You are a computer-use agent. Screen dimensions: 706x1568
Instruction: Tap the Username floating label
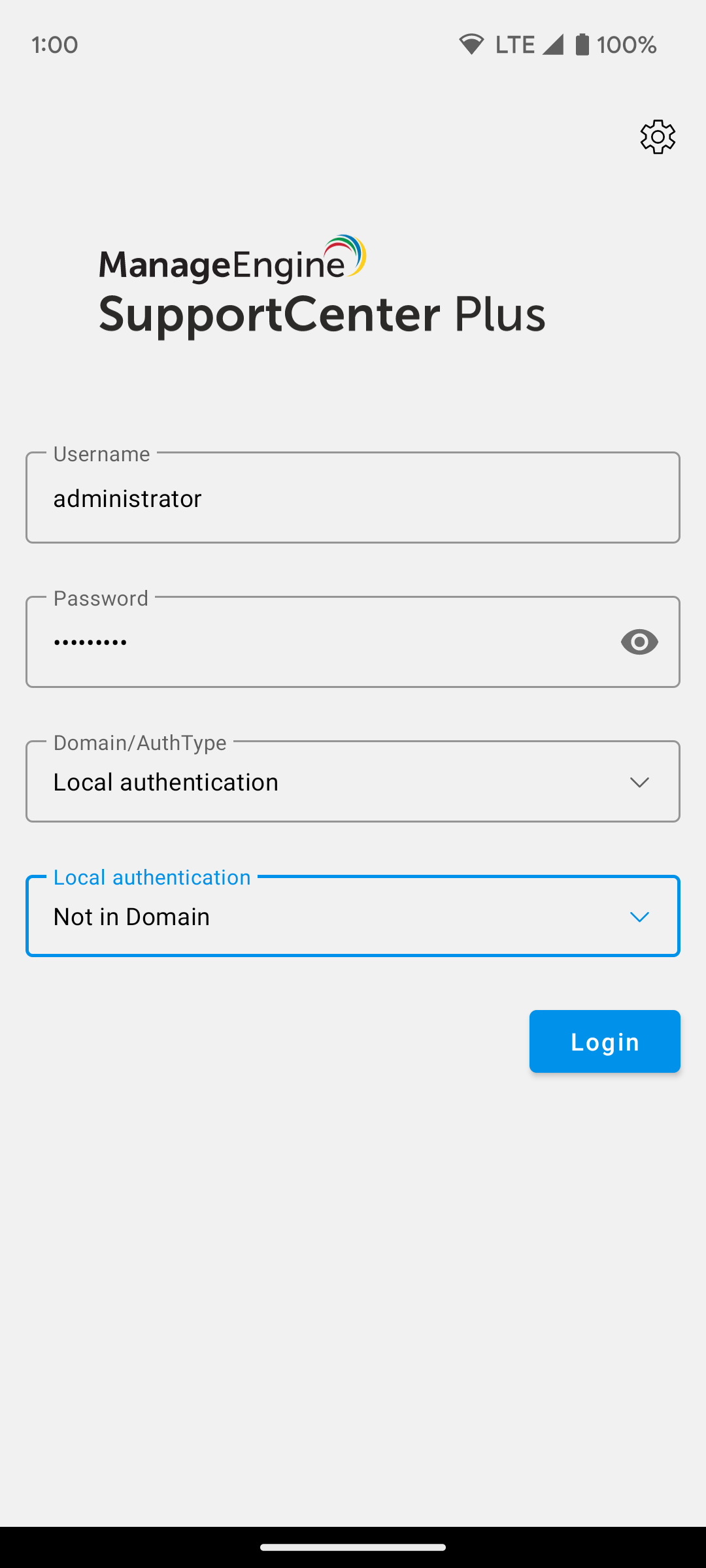[x=101, y=454]
